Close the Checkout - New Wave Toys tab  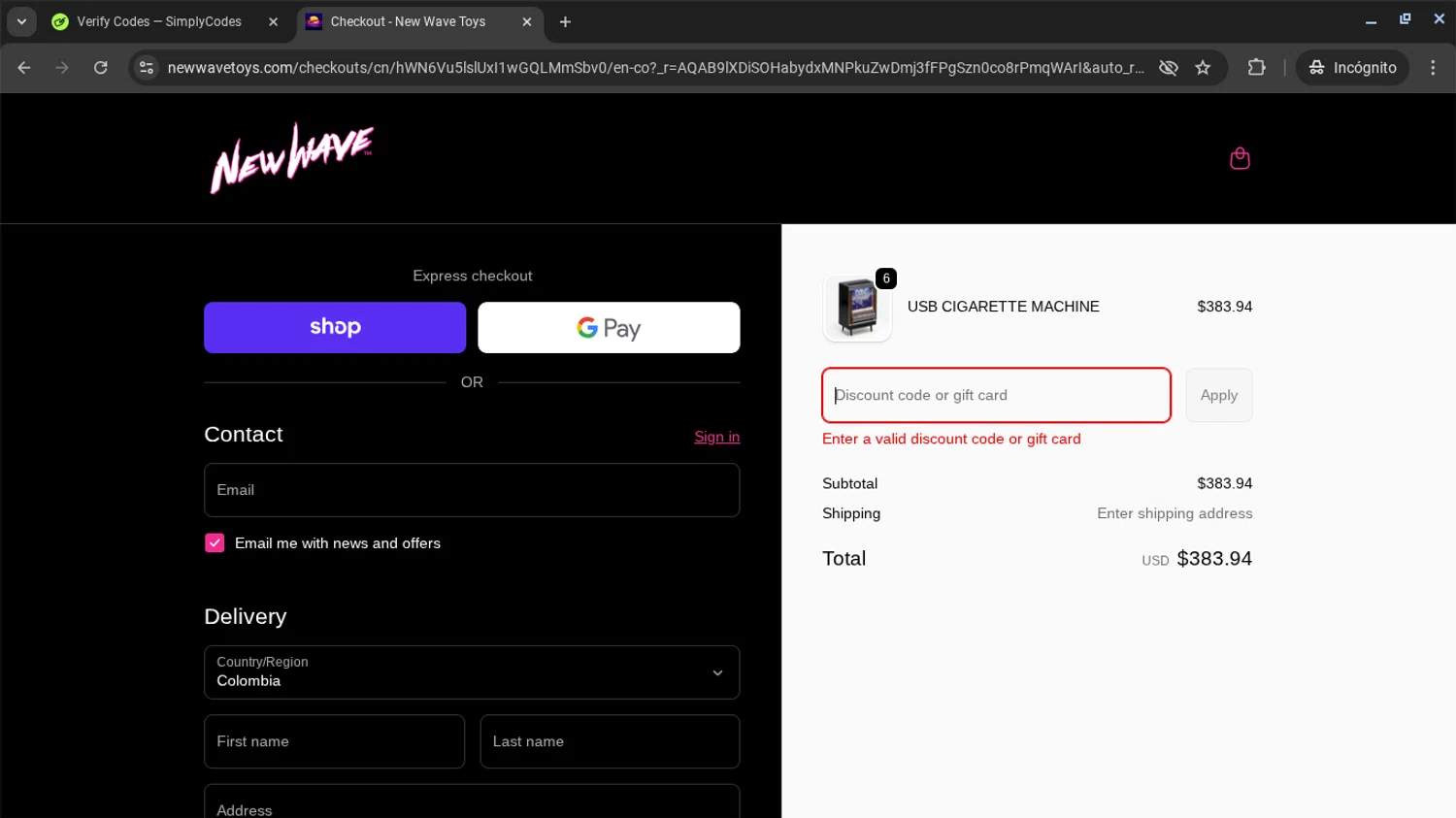pyautogui.click(x=527, y=21)
